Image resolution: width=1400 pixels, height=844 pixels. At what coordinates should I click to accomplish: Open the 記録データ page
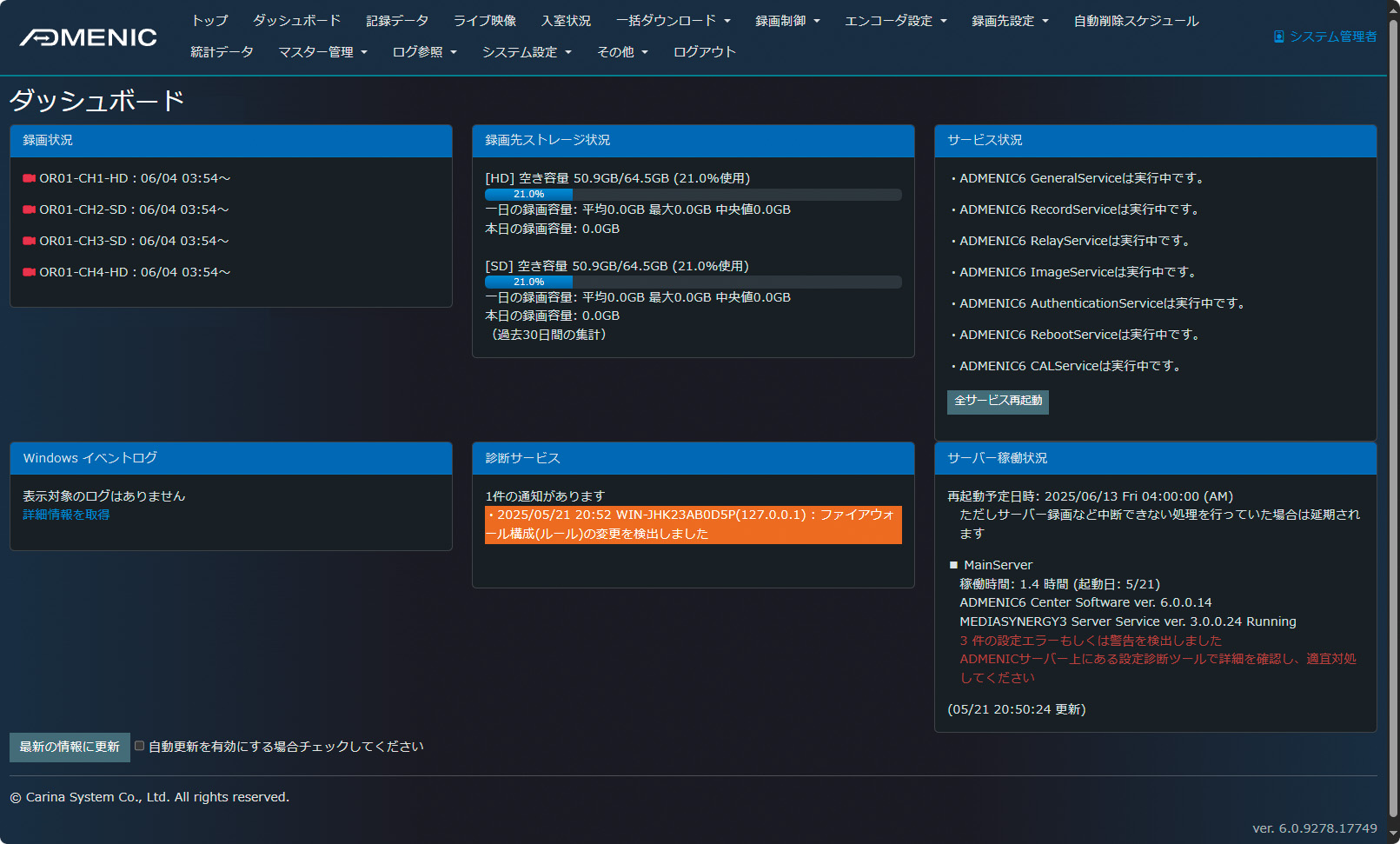point(398,21)
